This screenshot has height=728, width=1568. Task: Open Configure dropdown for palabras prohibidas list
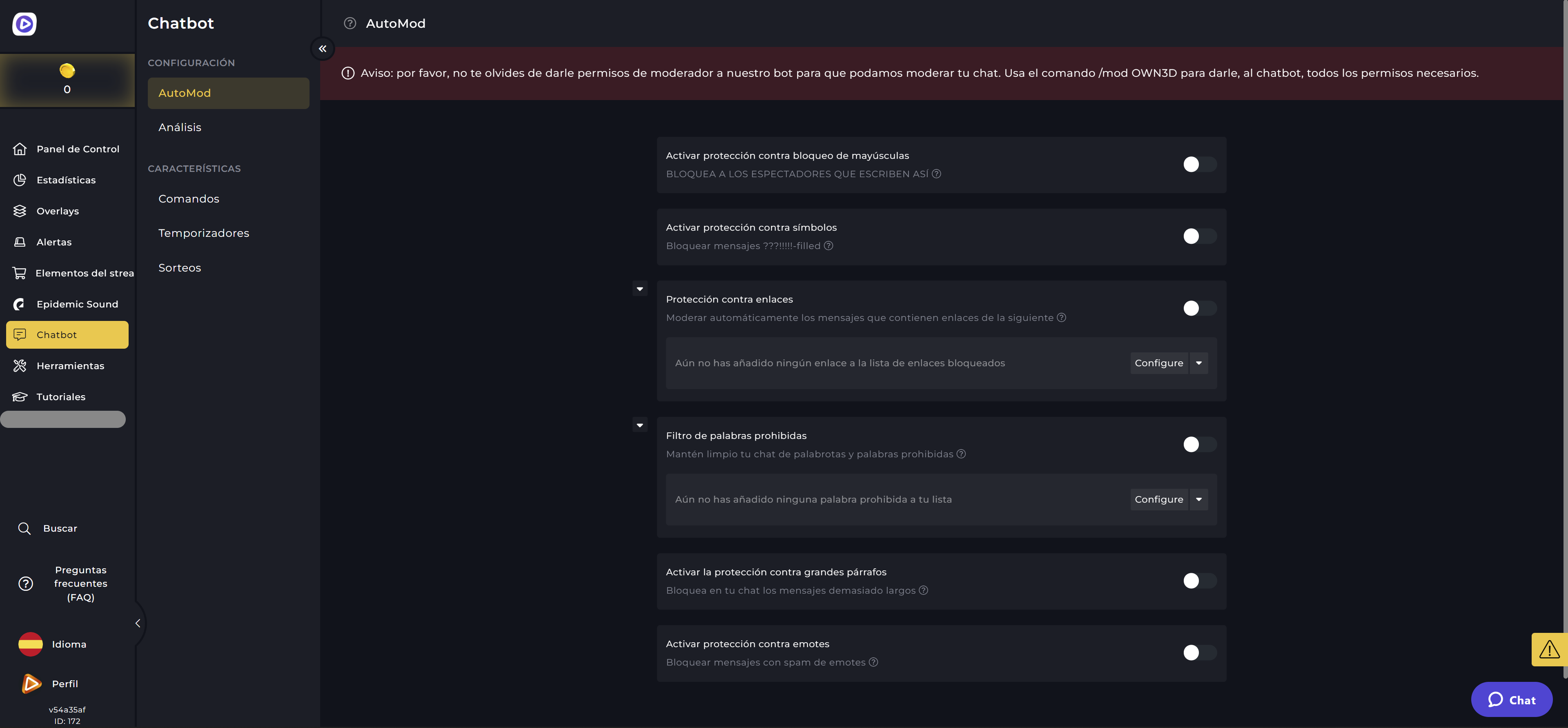click(1198, 499)
